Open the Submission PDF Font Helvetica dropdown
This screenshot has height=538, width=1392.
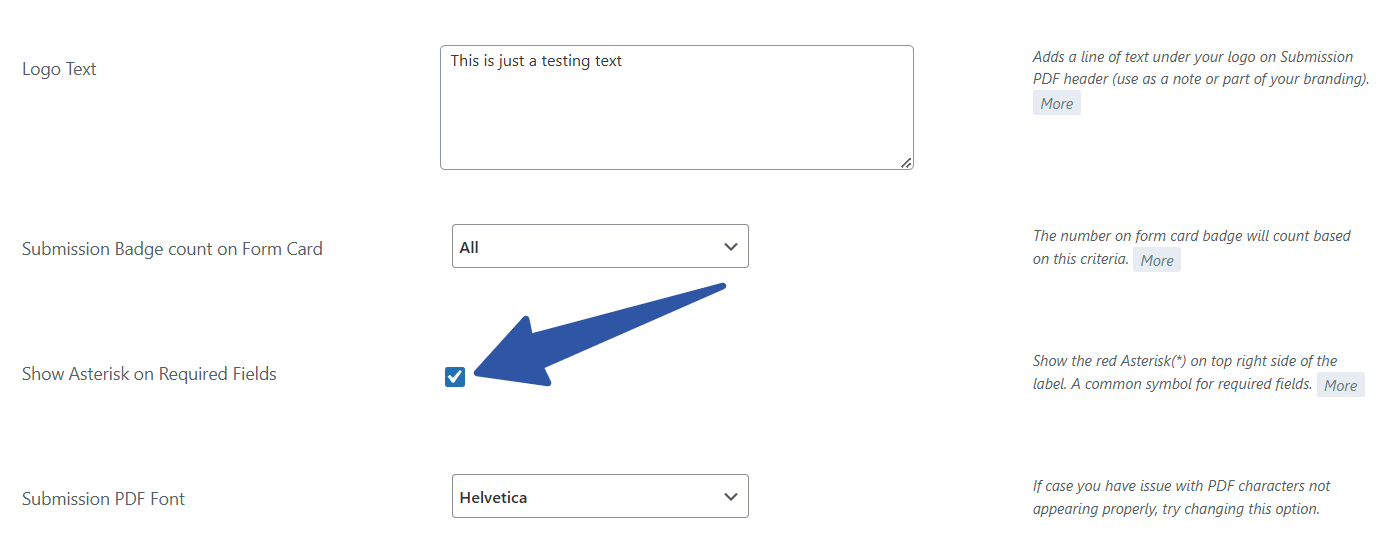coord(599,497)
